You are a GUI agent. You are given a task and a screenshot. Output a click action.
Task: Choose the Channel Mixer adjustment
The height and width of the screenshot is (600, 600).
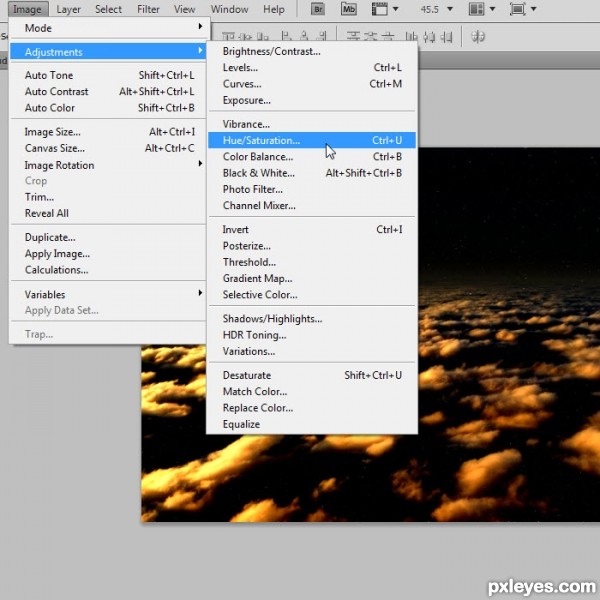coord(311,205)
